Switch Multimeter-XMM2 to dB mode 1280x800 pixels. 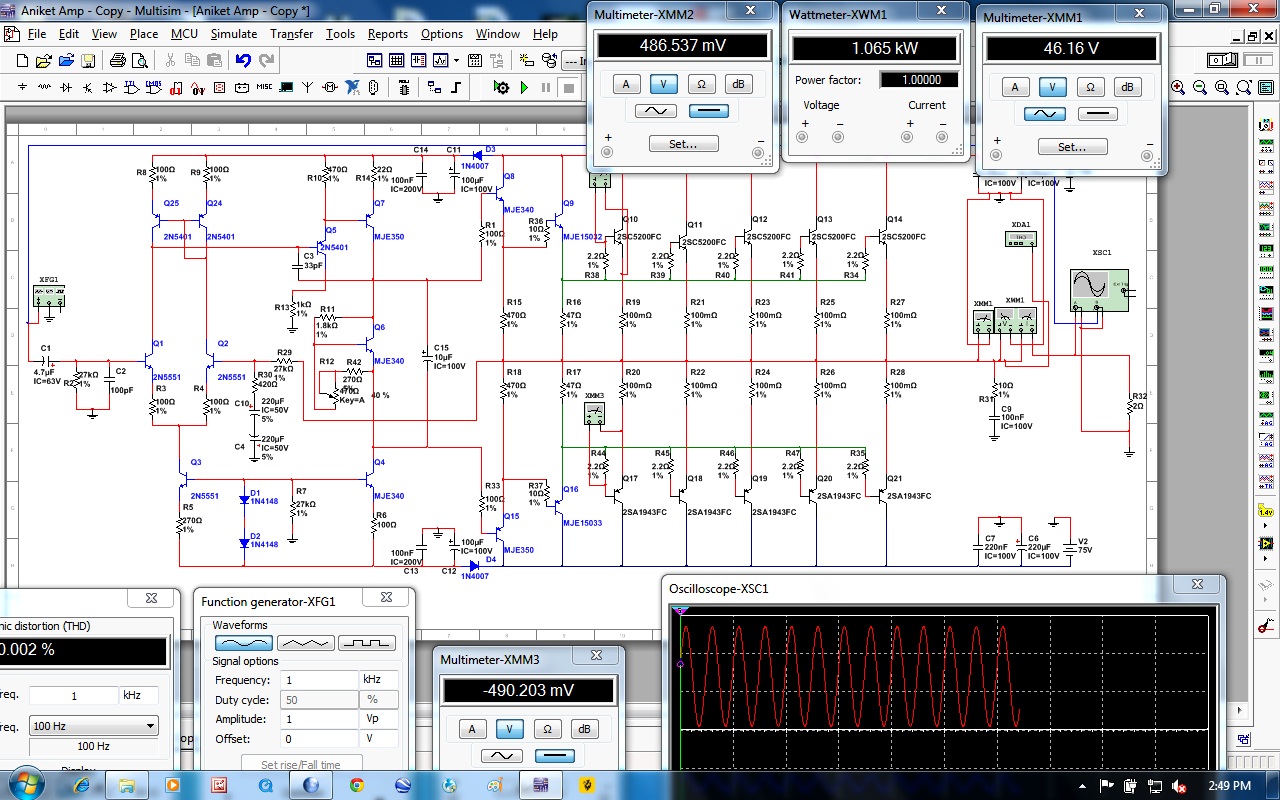click(739, 84)
